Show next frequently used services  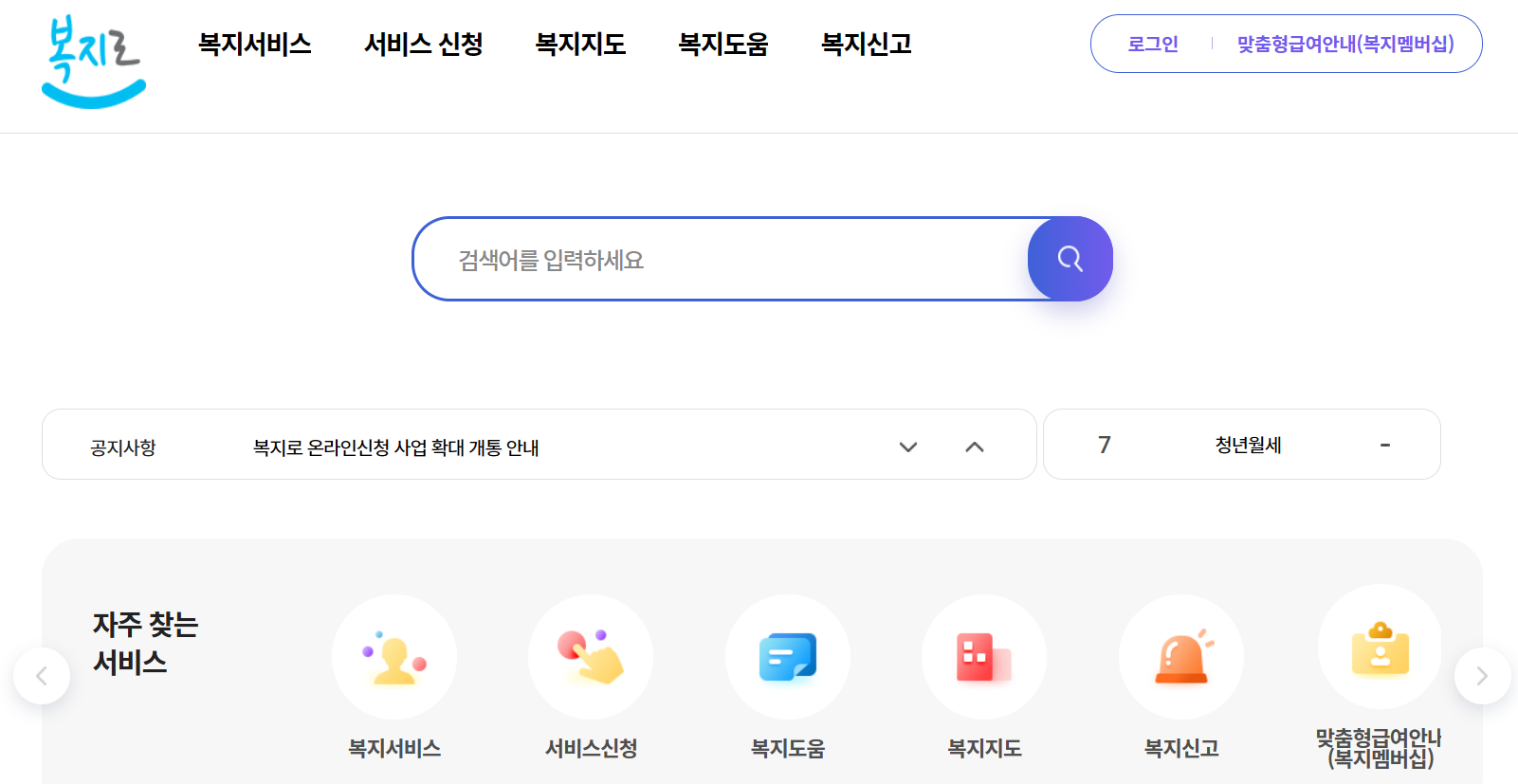1482,676
